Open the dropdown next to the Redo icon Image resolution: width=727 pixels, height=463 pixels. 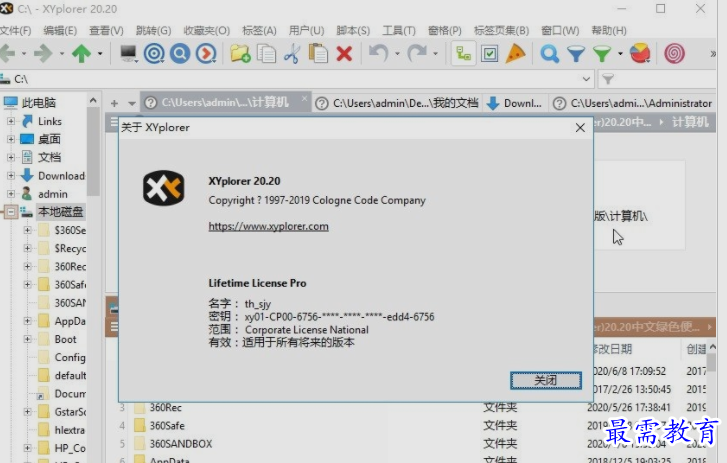tap(435, 54)
